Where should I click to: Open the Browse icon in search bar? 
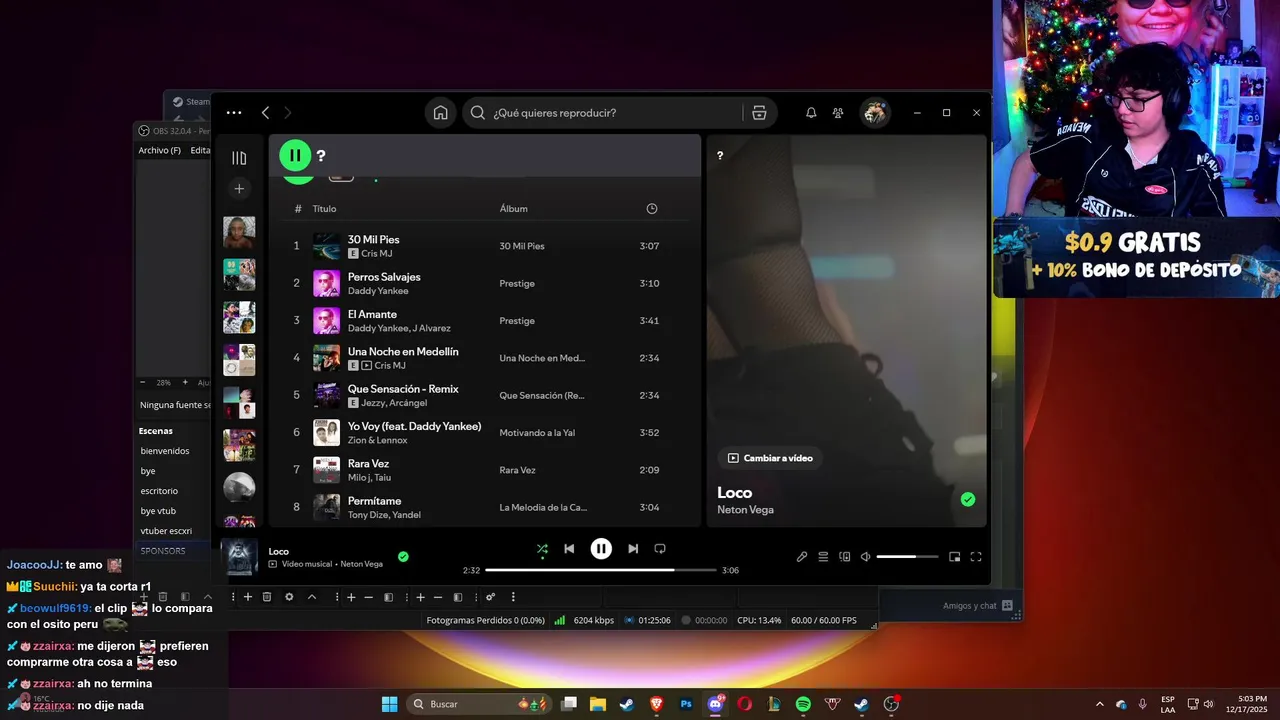point(759,113)
